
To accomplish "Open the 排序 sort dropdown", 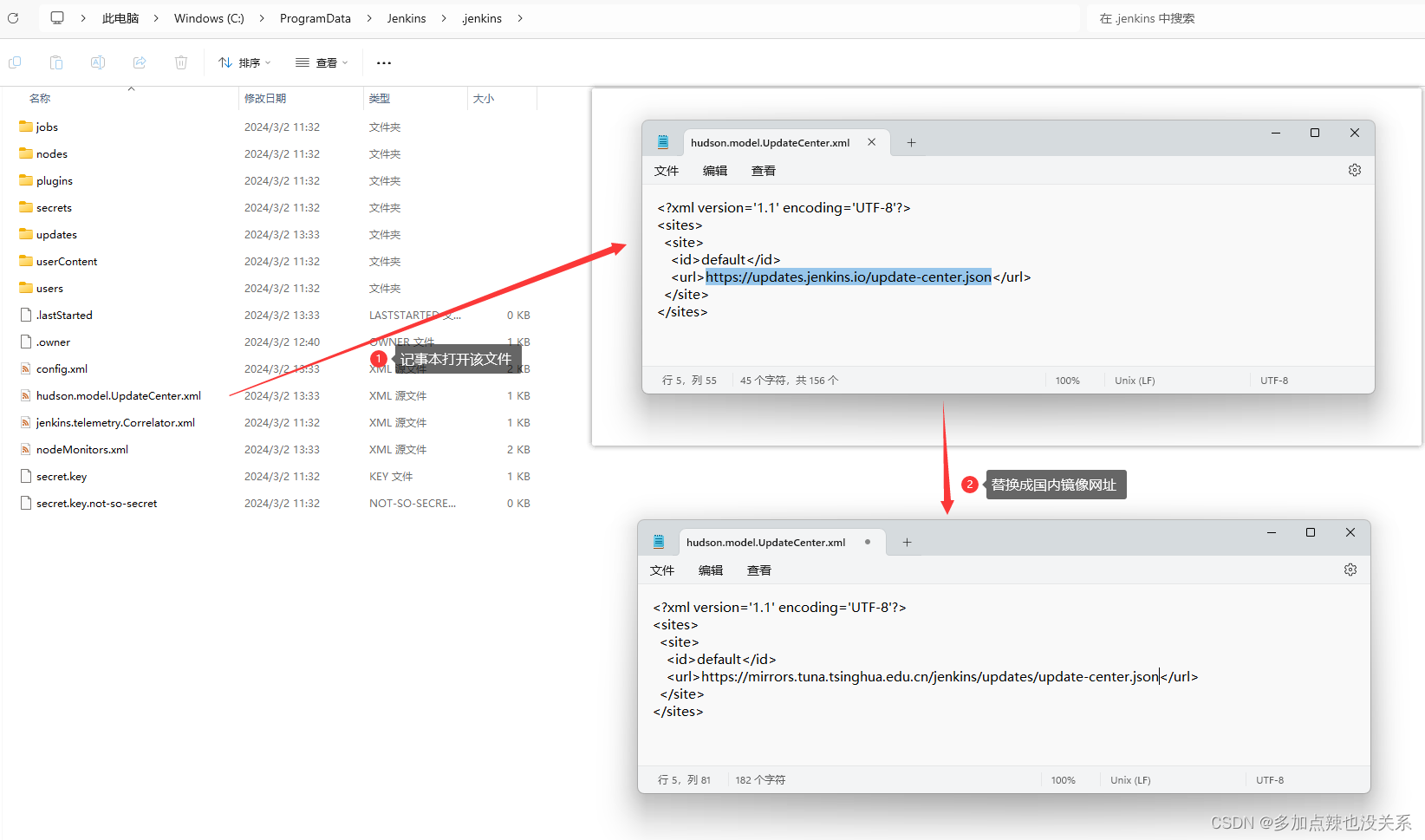I will tap(244, 62).
